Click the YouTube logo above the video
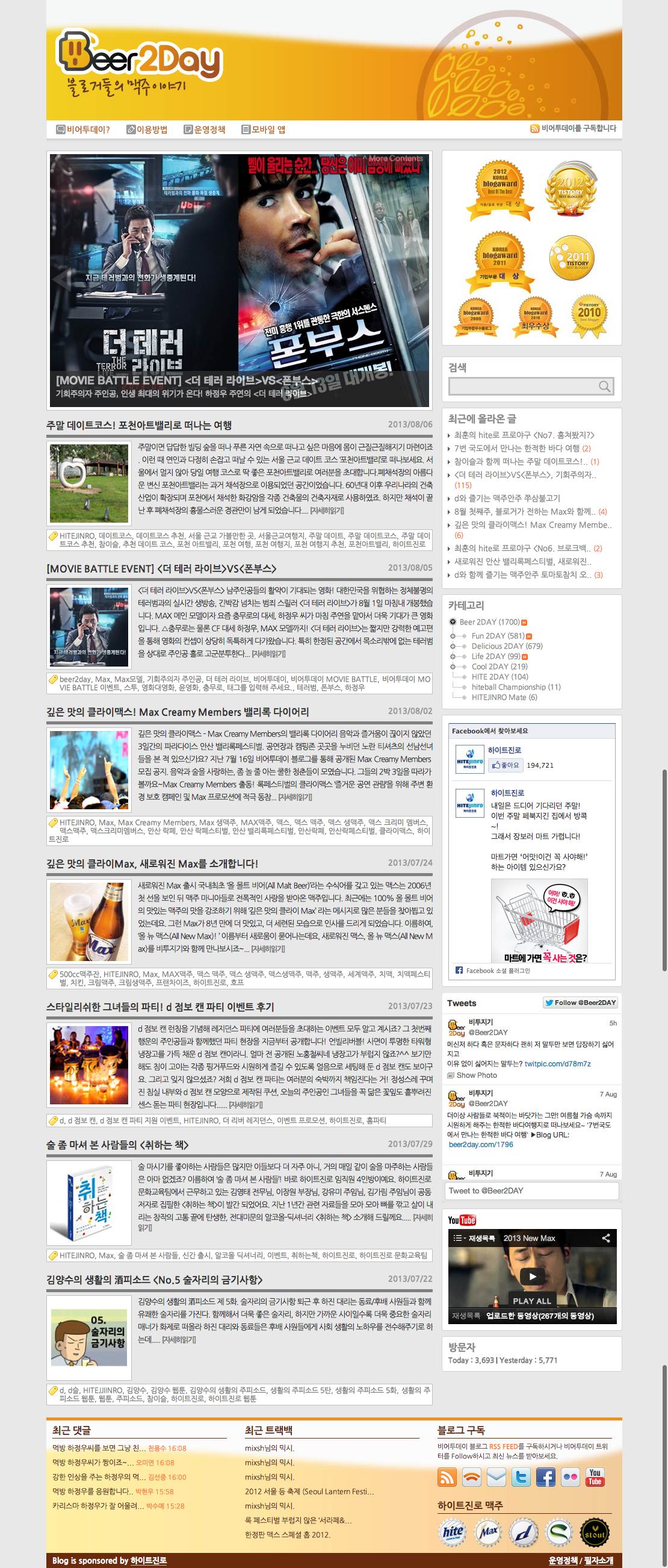 click(462, 1221)
